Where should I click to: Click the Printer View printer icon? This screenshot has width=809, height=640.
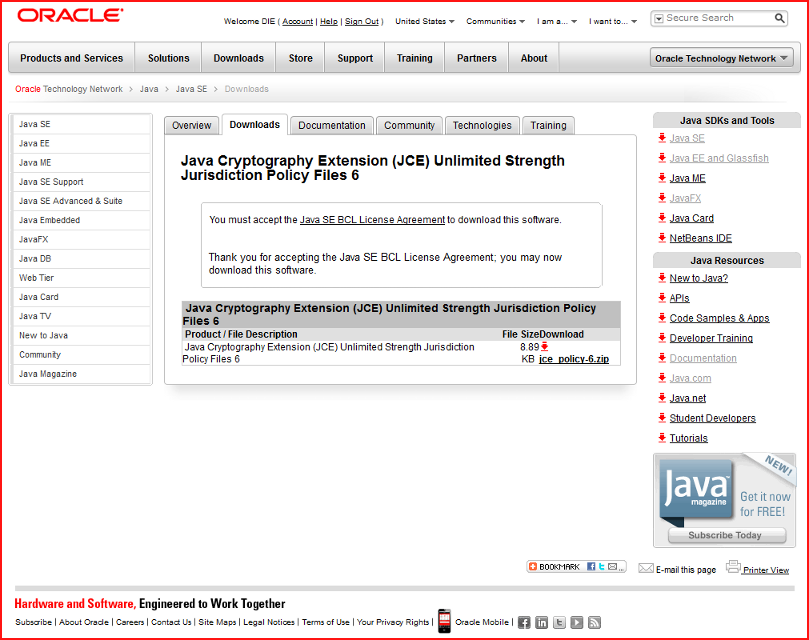(x=733, y=567)
